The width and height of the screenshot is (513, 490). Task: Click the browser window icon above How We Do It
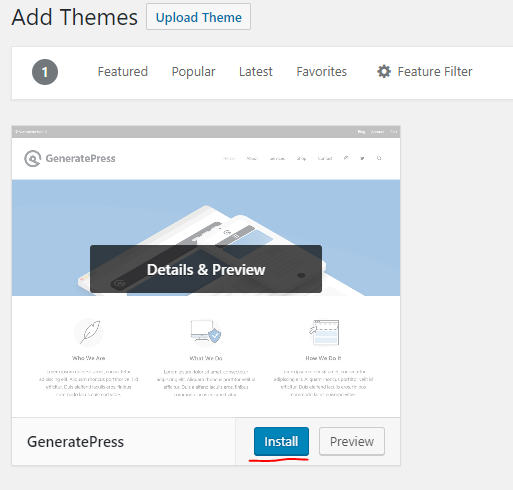(x=324, y=332)
